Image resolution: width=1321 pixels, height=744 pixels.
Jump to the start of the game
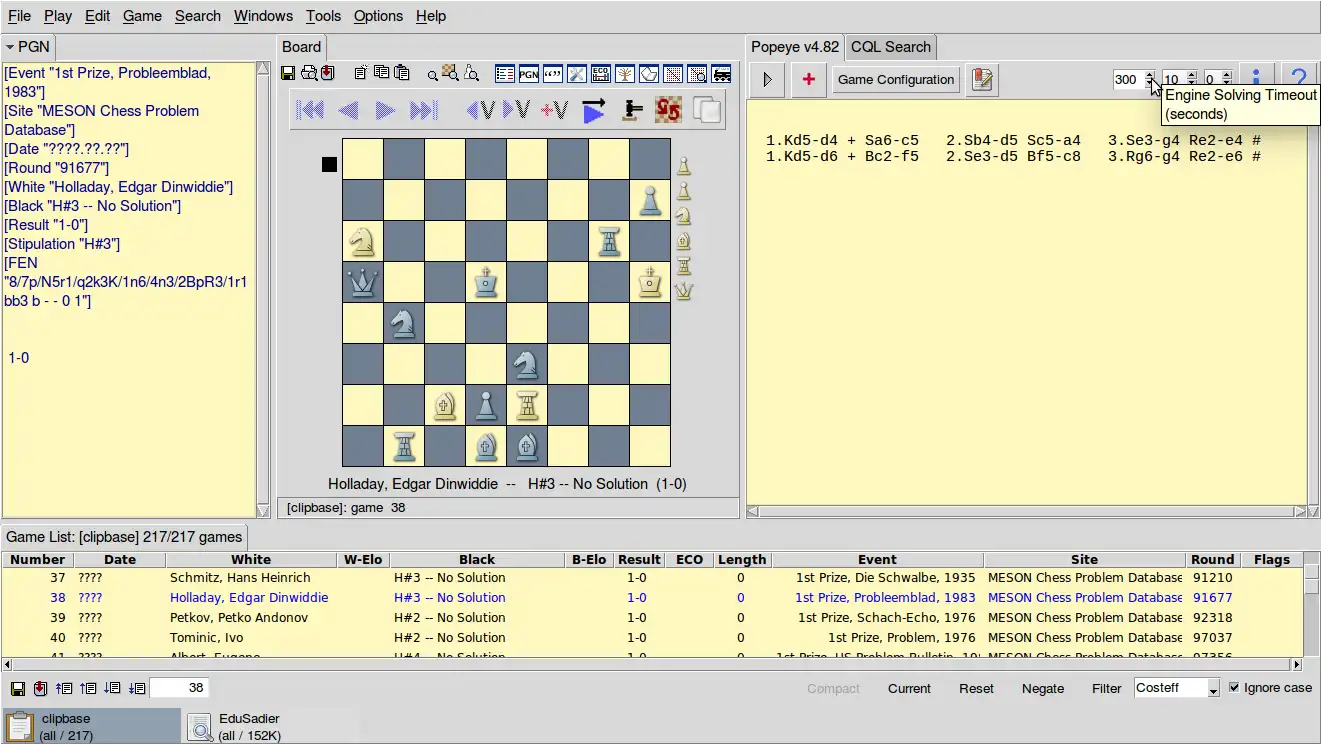[311, 110]
